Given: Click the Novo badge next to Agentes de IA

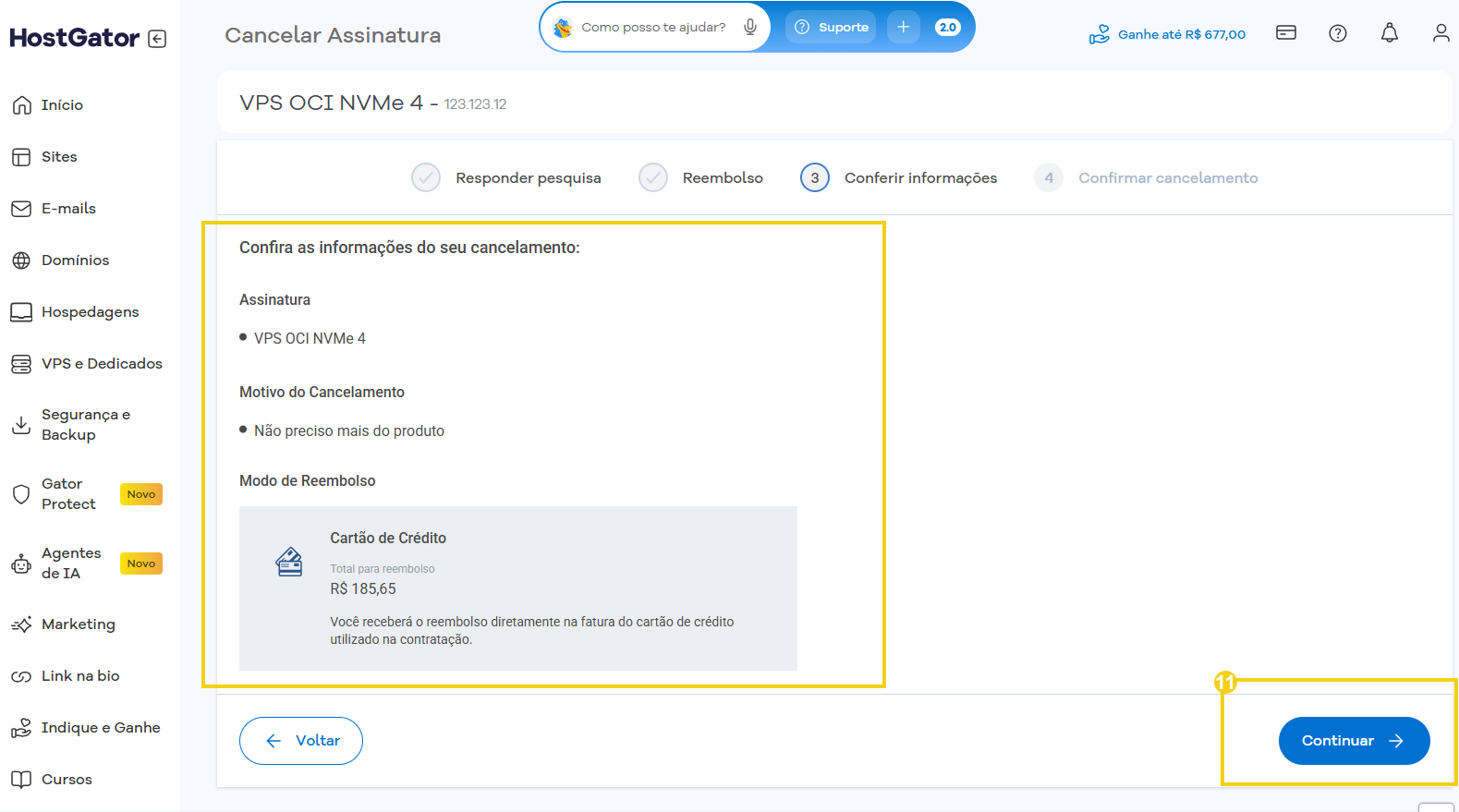Looking at the screenshot, I should pyautogui.click(x=141, y=564).
